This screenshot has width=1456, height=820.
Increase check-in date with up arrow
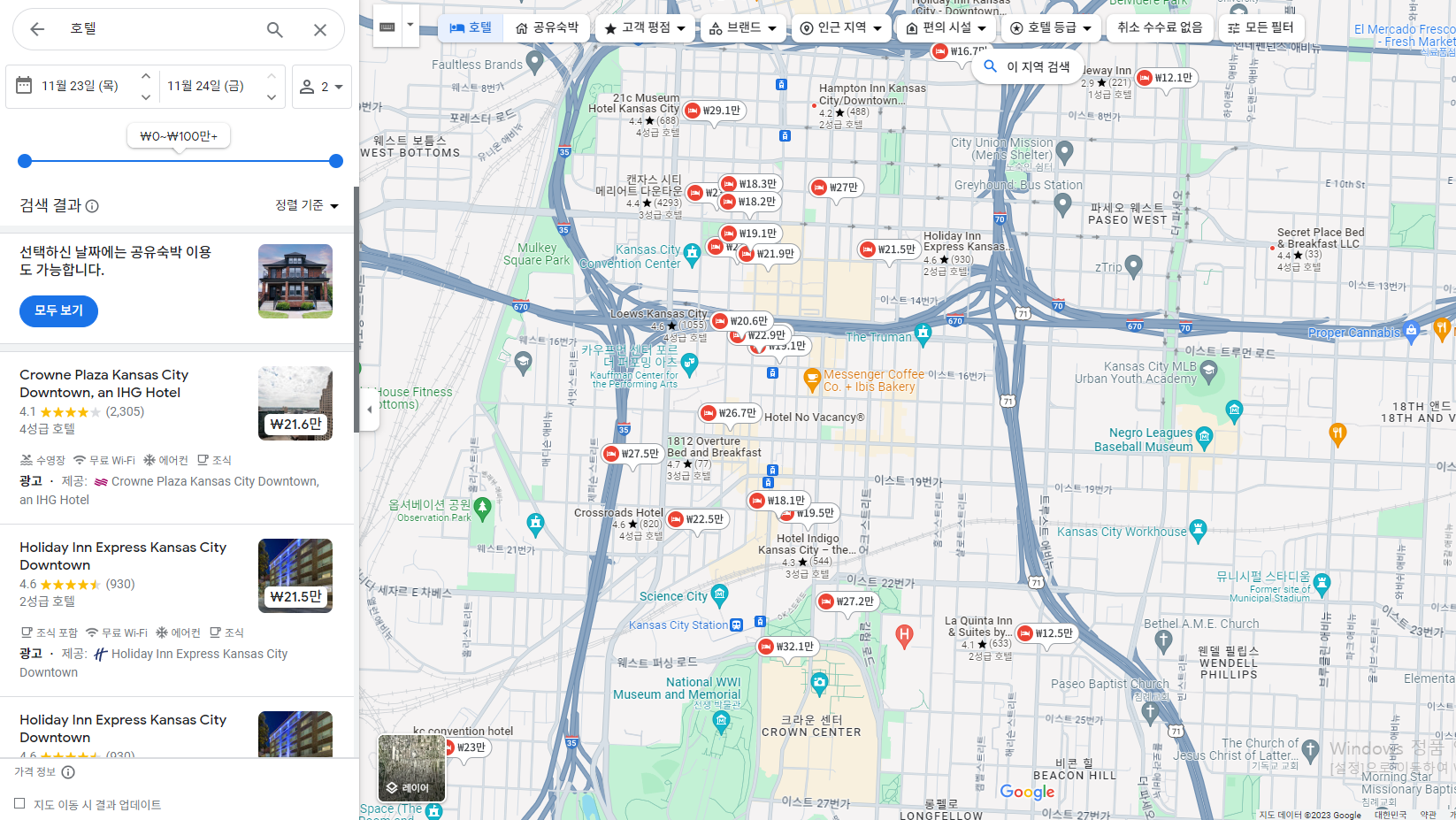pyautogui.click(x=146, y=76)
